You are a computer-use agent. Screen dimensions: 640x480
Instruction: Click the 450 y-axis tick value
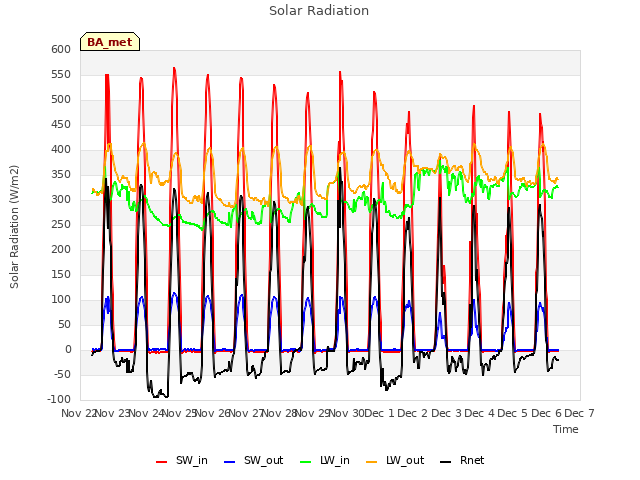click(61, 124)
